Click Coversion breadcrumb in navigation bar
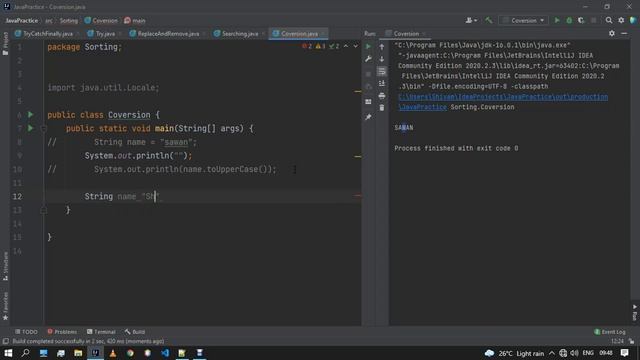Image resolution: width=640 pixels, height=360 pixels. click(x=101, y=20)
